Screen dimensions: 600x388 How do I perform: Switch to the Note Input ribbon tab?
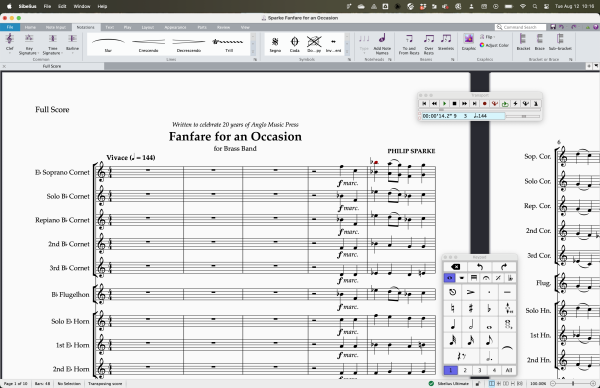click(x=56, y=27)
